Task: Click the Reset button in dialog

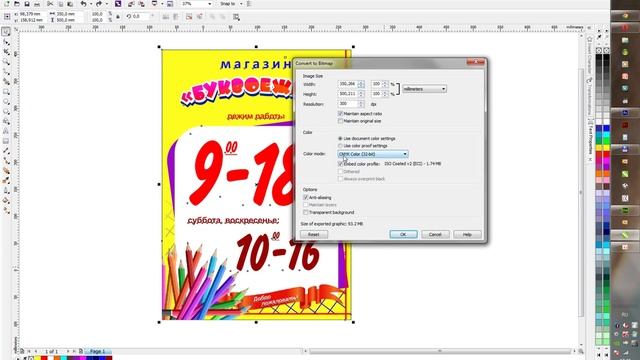Action: (313, 235)
